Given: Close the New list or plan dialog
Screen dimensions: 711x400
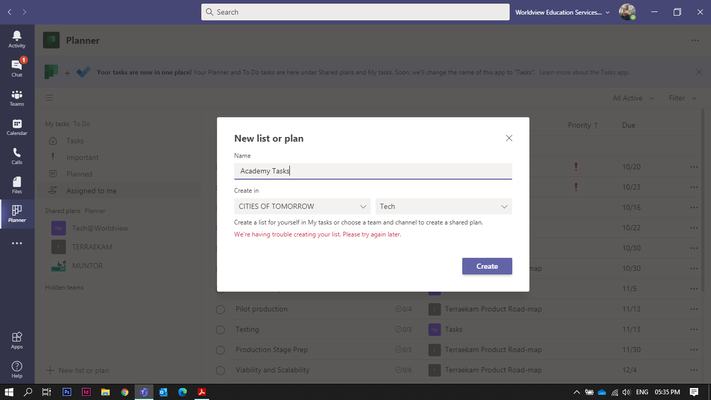Looking at the screenshot, I should [509, 138].
